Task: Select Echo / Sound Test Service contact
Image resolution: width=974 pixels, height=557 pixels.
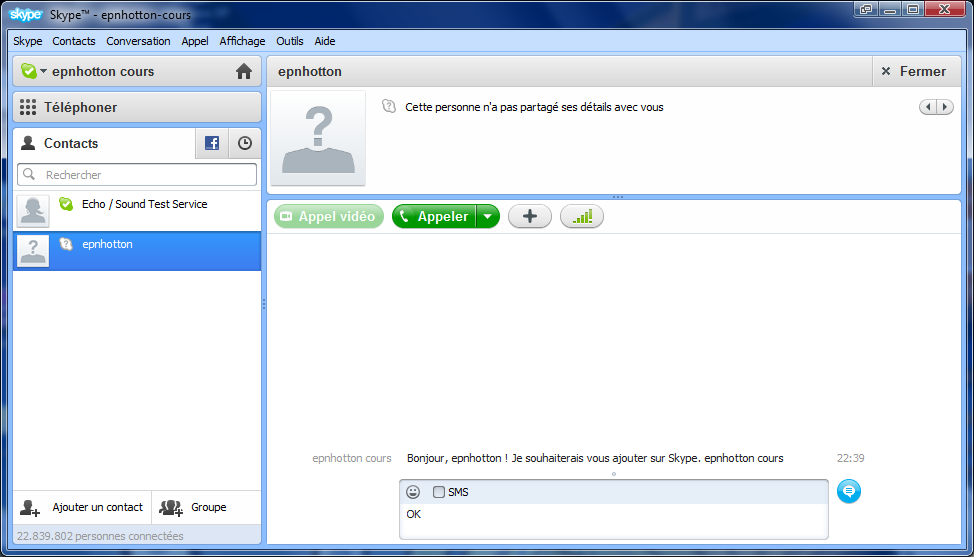Action: 137,211
